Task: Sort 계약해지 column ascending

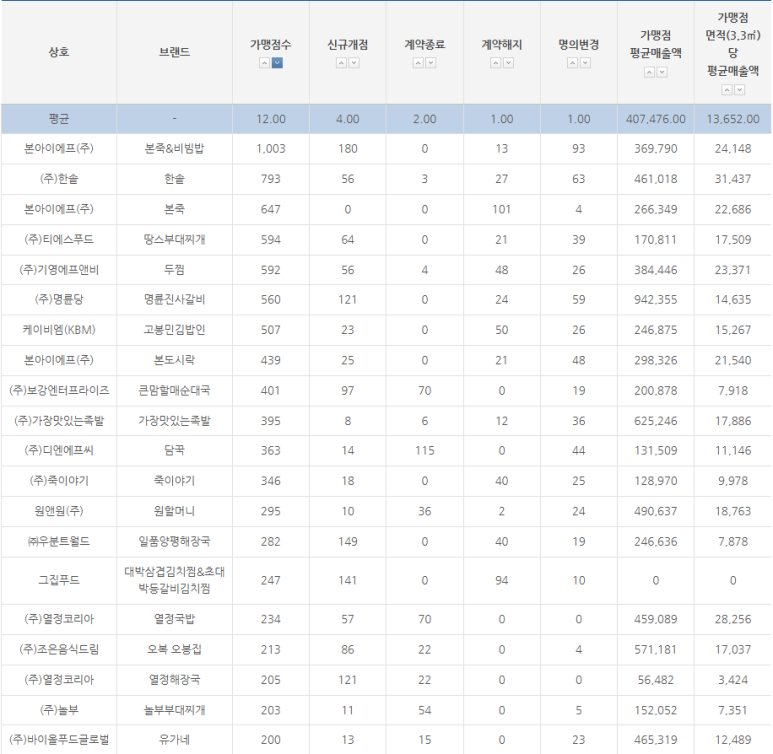Action: click(x=495, y=63)
